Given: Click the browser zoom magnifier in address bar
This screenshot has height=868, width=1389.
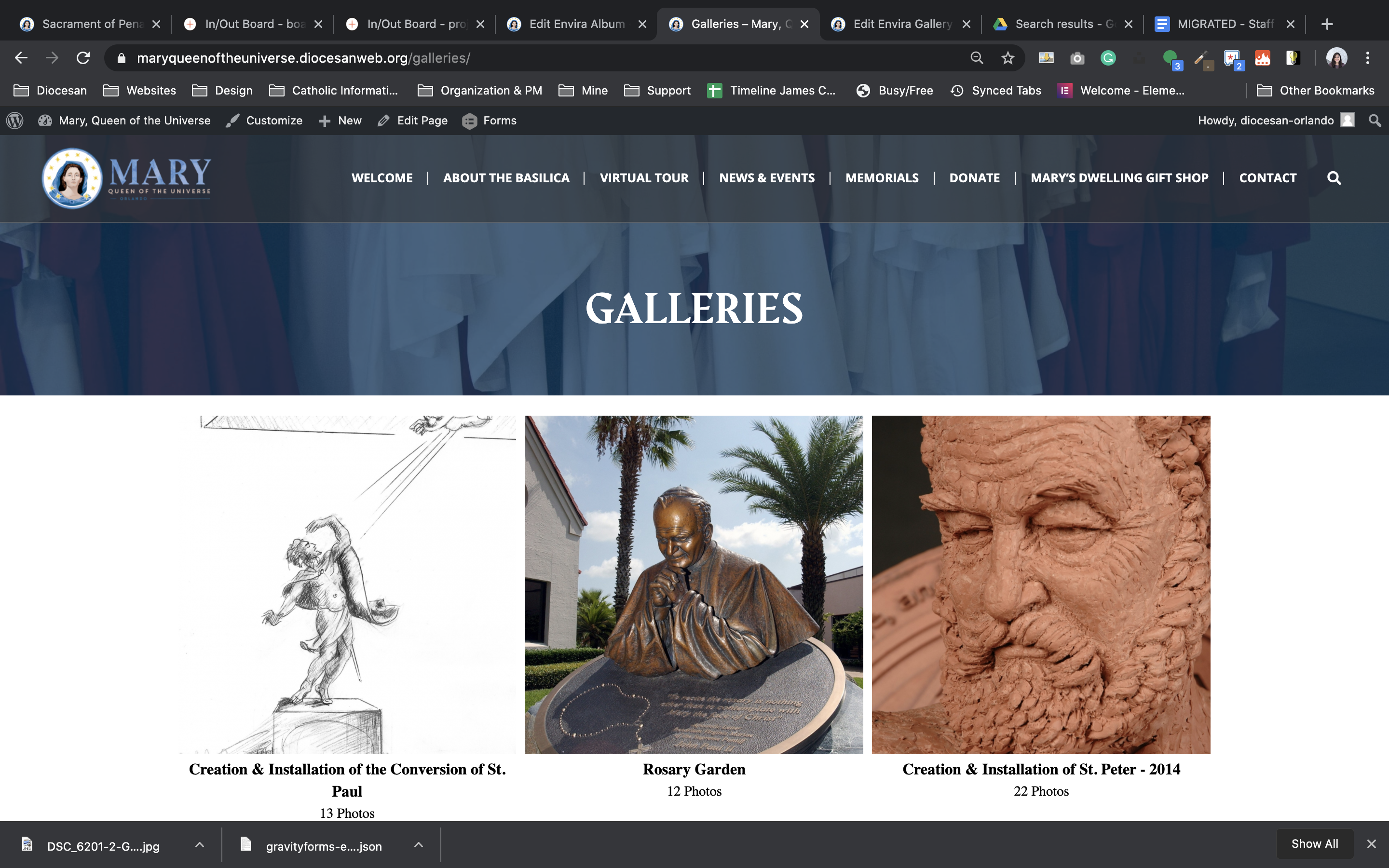Looking at the screenshot, I should click(976, 58).
